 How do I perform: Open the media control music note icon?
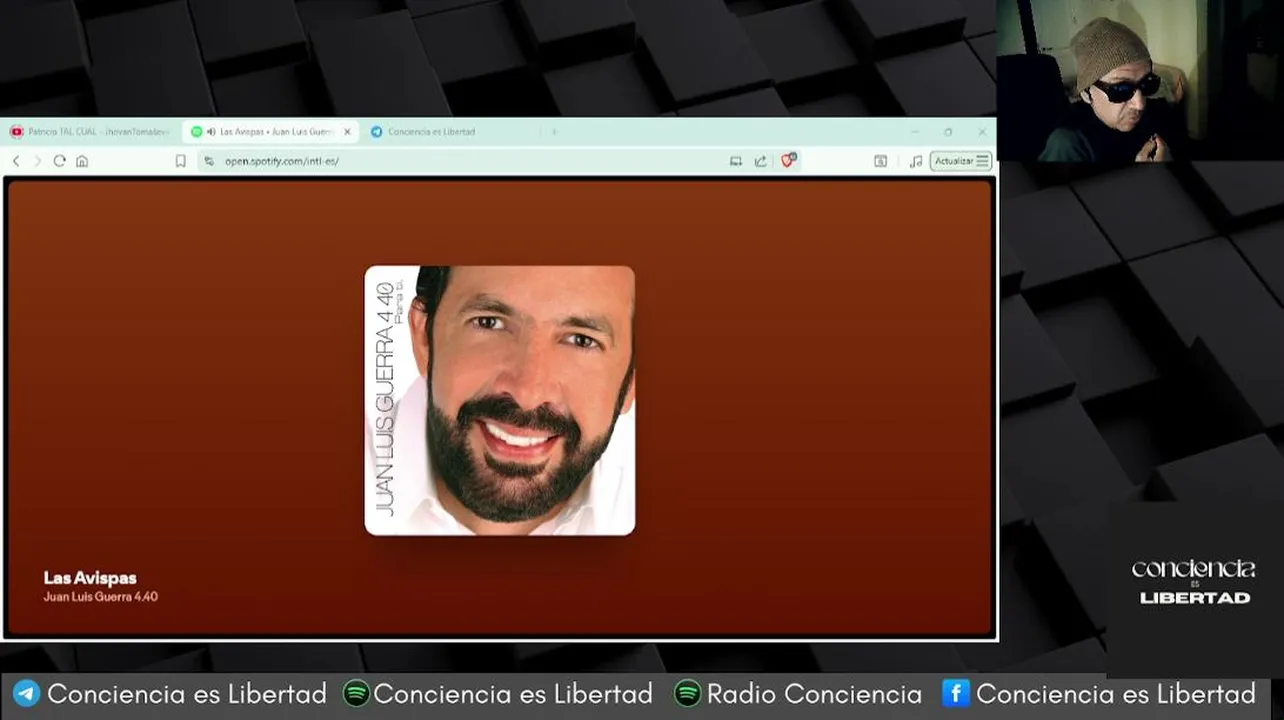coord(916,161)
